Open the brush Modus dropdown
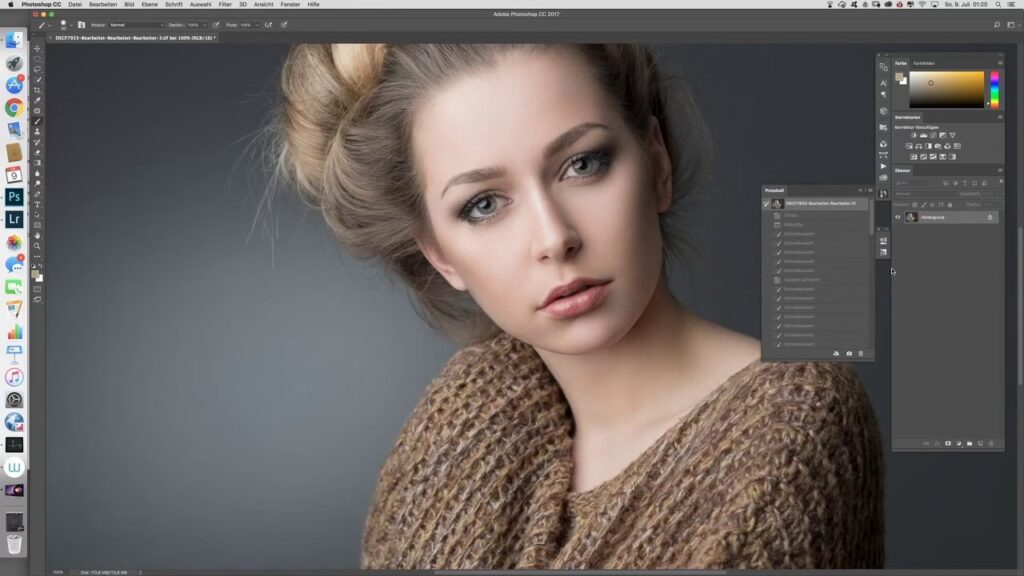1024x576 pixels. tap(136, 24)
